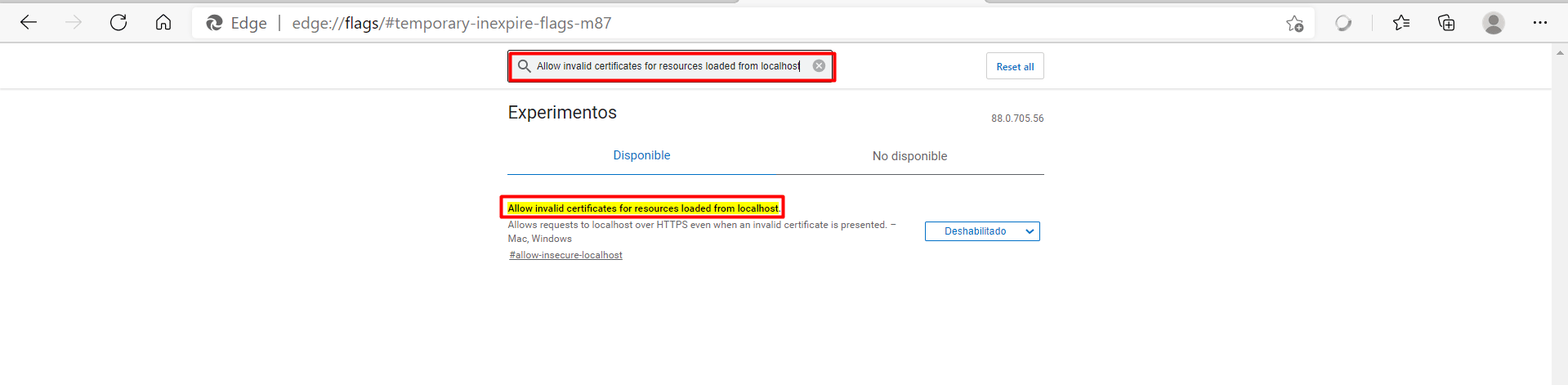This screenshot has width=1568, height=385.
Task: Click the Edge logo in address bar
Action: [x=215, y=23]
